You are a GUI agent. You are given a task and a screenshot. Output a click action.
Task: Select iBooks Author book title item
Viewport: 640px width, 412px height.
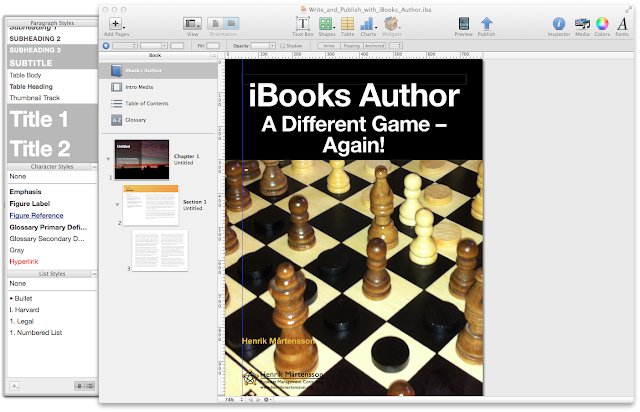click(x=159, y=71)
